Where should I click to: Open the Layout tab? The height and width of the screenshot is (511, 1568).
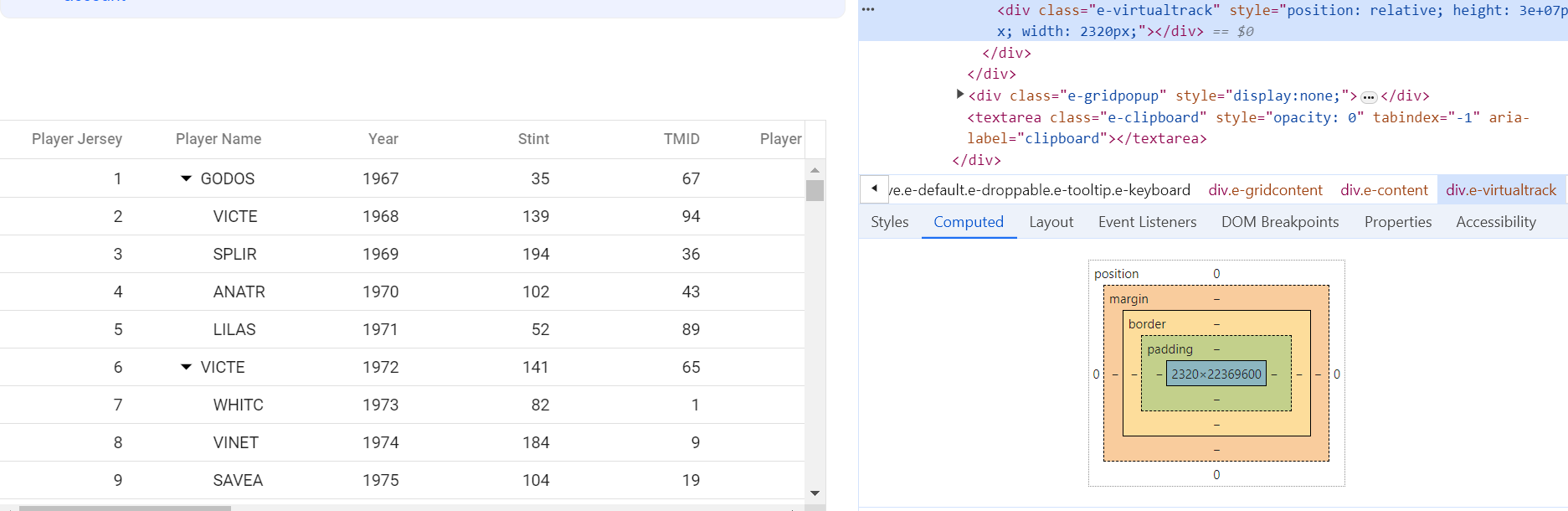[1051, 222]
